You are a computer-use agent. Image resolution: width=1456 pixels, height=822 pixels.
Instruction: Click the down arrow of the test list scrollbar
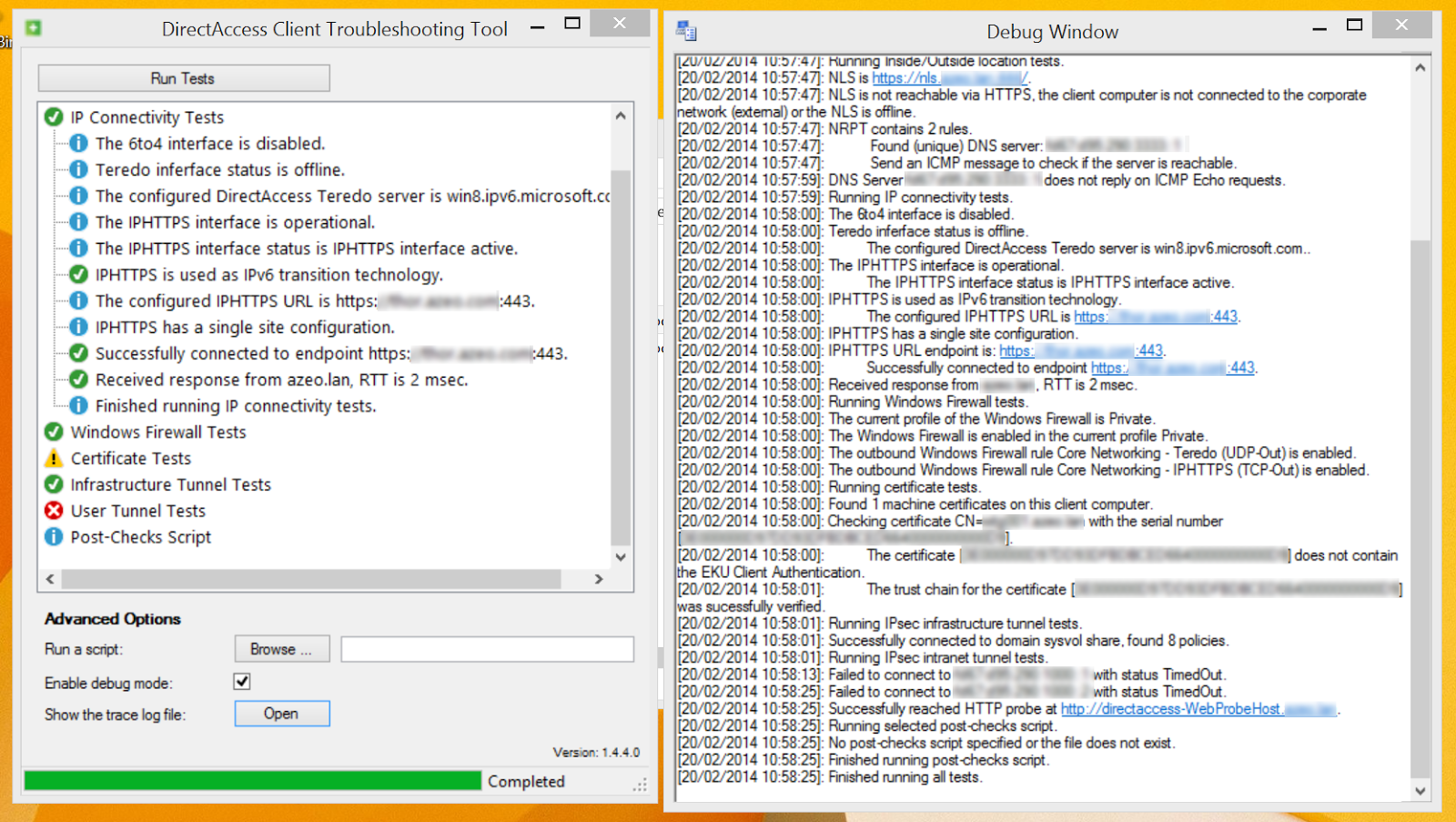[x=621, y=556]
